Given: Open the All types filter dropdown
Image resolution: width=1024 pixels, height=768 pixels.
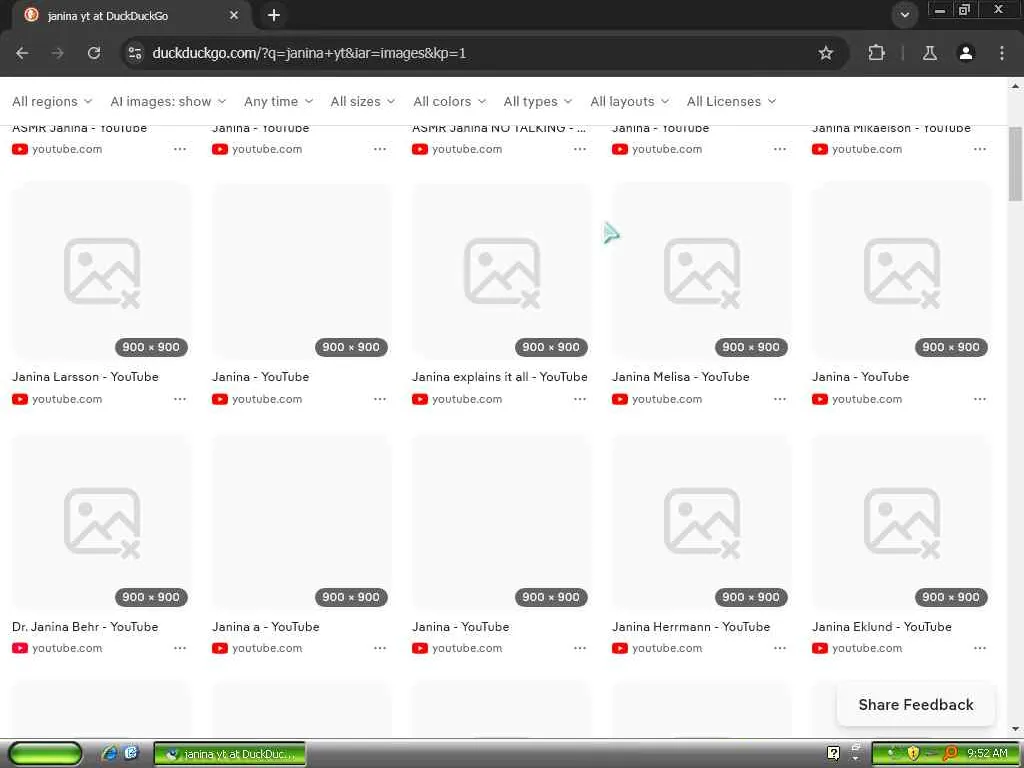Looking at the screenshot, I should click(x=537, y=101).
